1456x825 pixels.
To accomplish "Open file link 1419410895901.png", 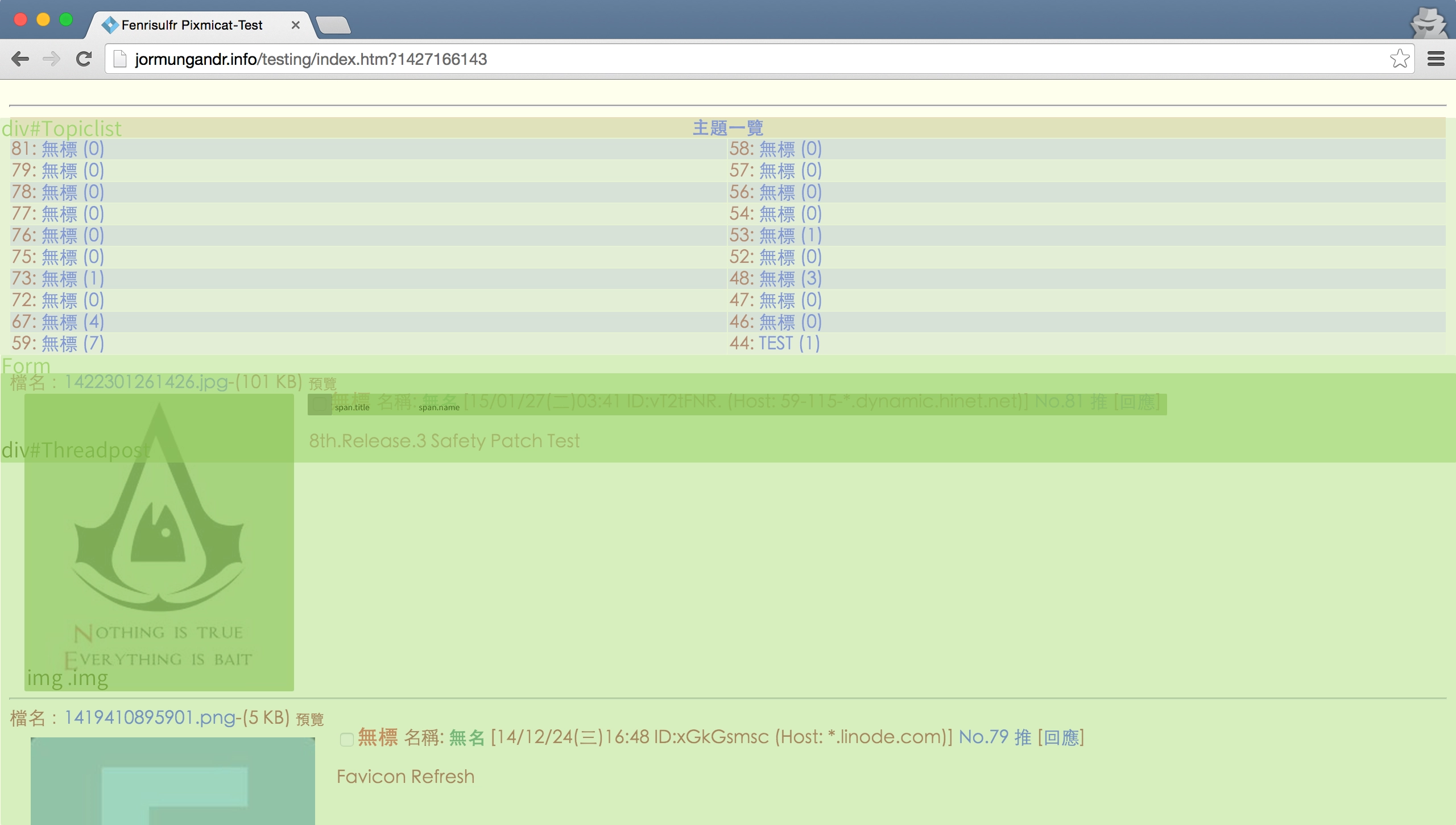I will 150,718.
